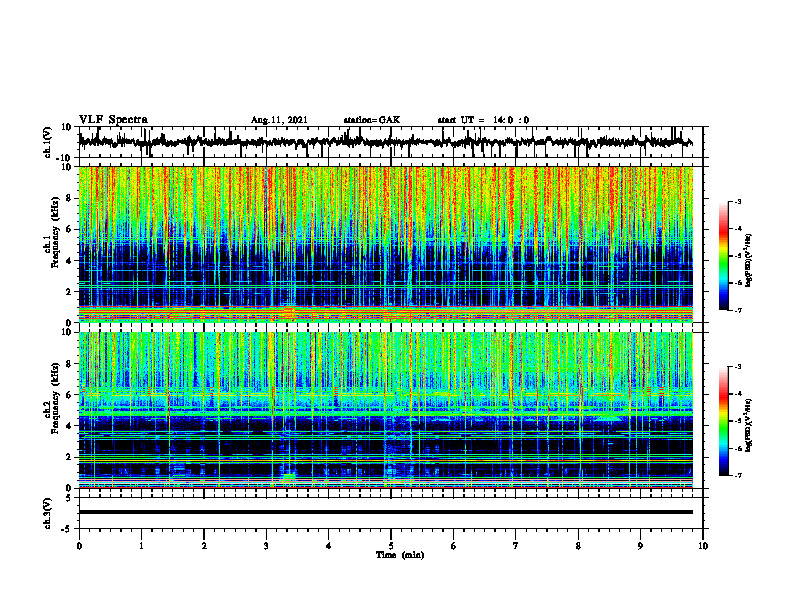Image resolution: width=792 pixels, height=612 pixels.
Task: Click the "ch.3(V)" axis label
Action: [47, 513]
